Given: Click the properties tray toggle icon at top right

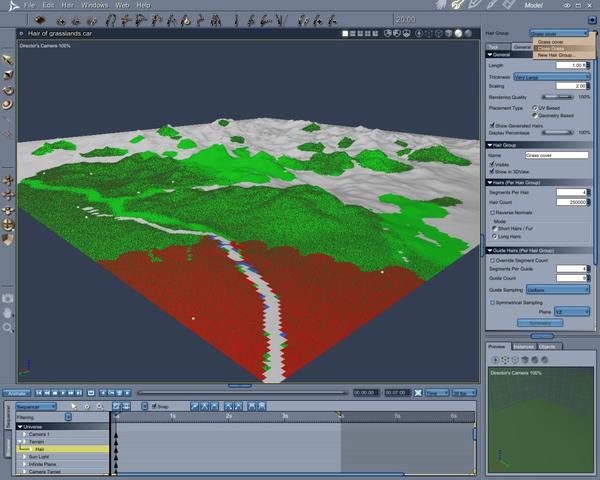Looking at the screenshot, I should pyautogui.click(x=591, y=20).
